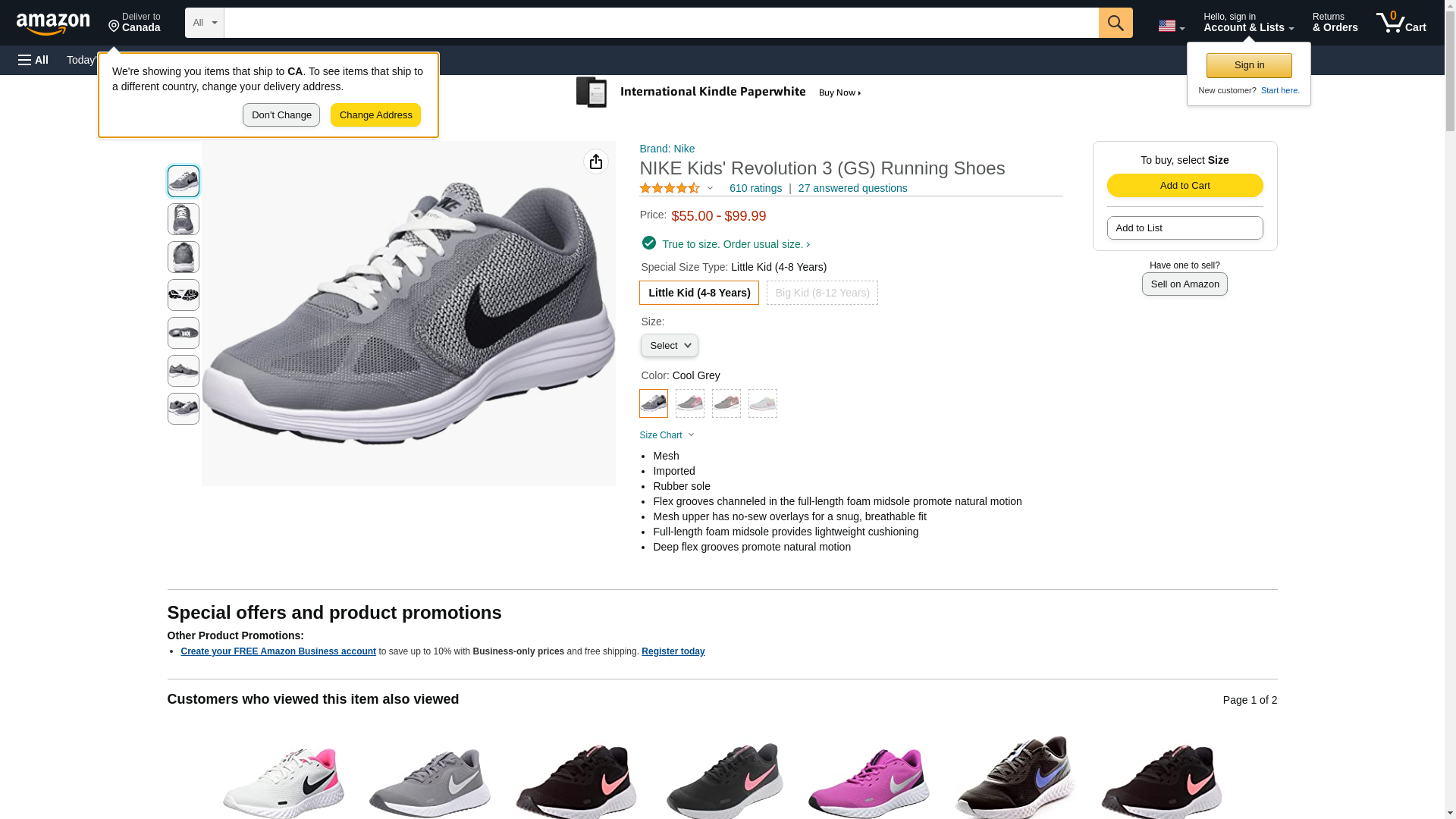Open Account & Lists menu
Viewport: 1456px width, 819px height.
[x=1248, y=23]
